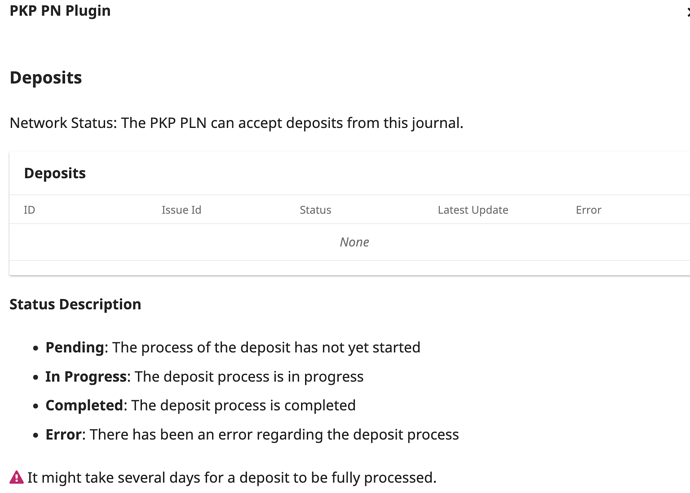The height and width of the screenshot is (493, 690).
Task: Click the Deposits main page heading
Action: click(x=46, y=77)
